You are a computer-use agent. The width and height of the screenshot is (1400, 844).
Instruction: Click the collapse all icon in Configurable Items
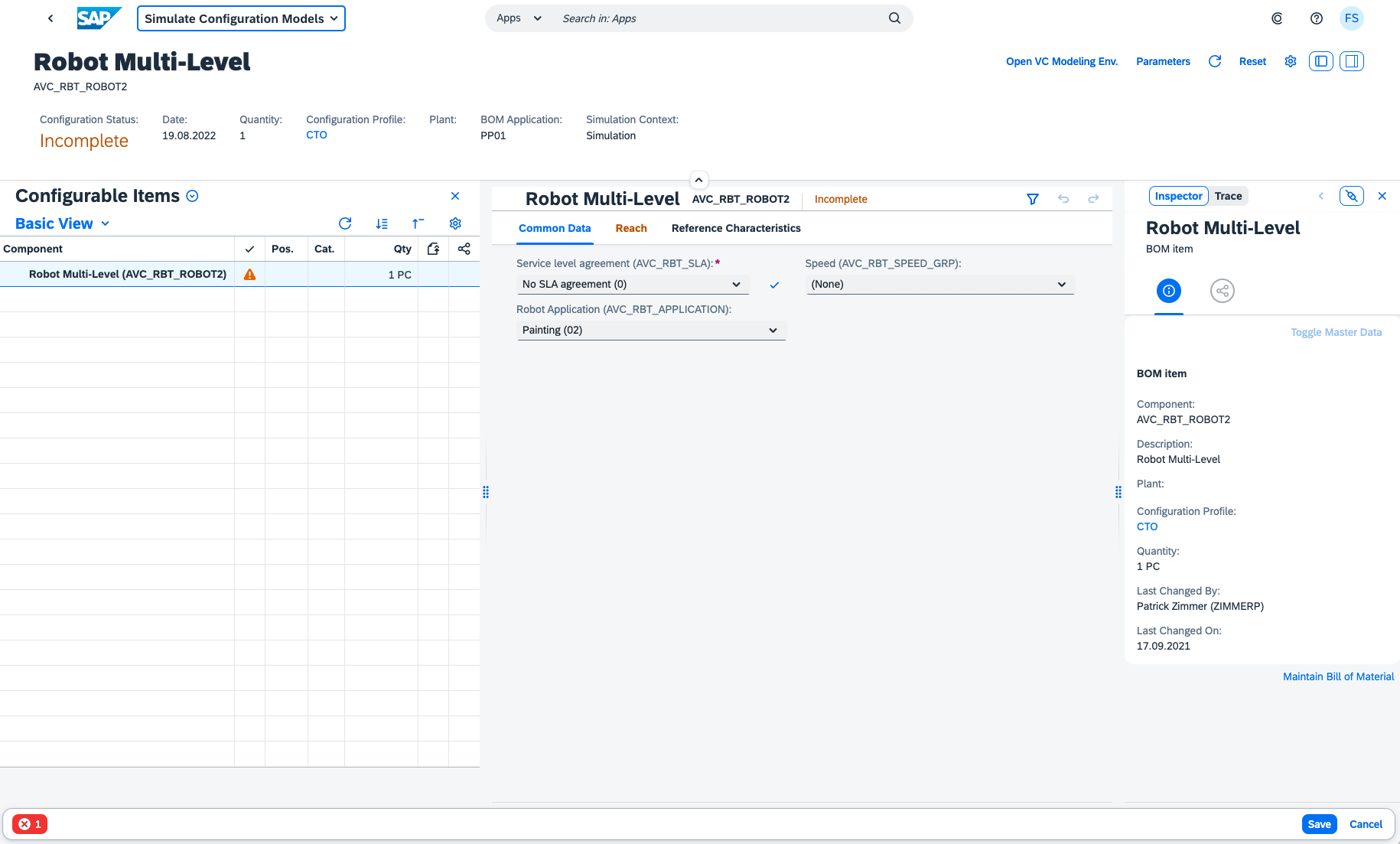(418, 223)
